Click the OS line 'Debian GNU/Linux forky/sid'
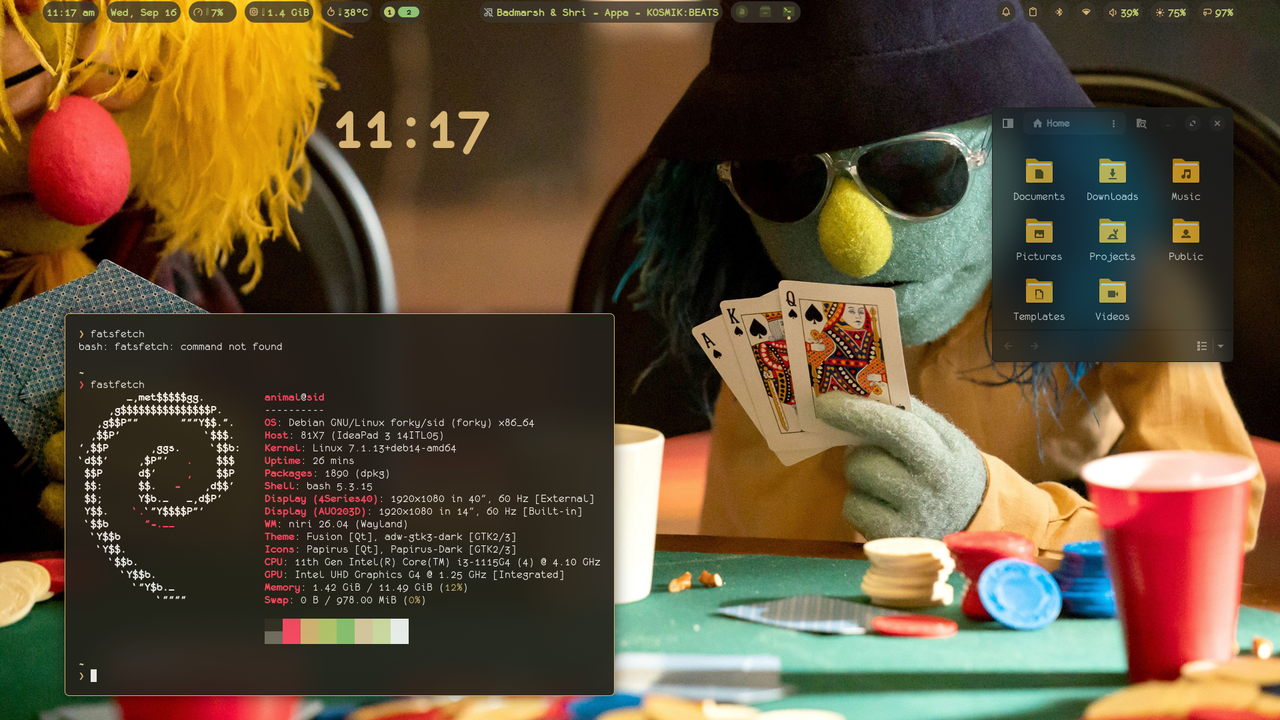1280x720 pixels. [x=399, y=423]
